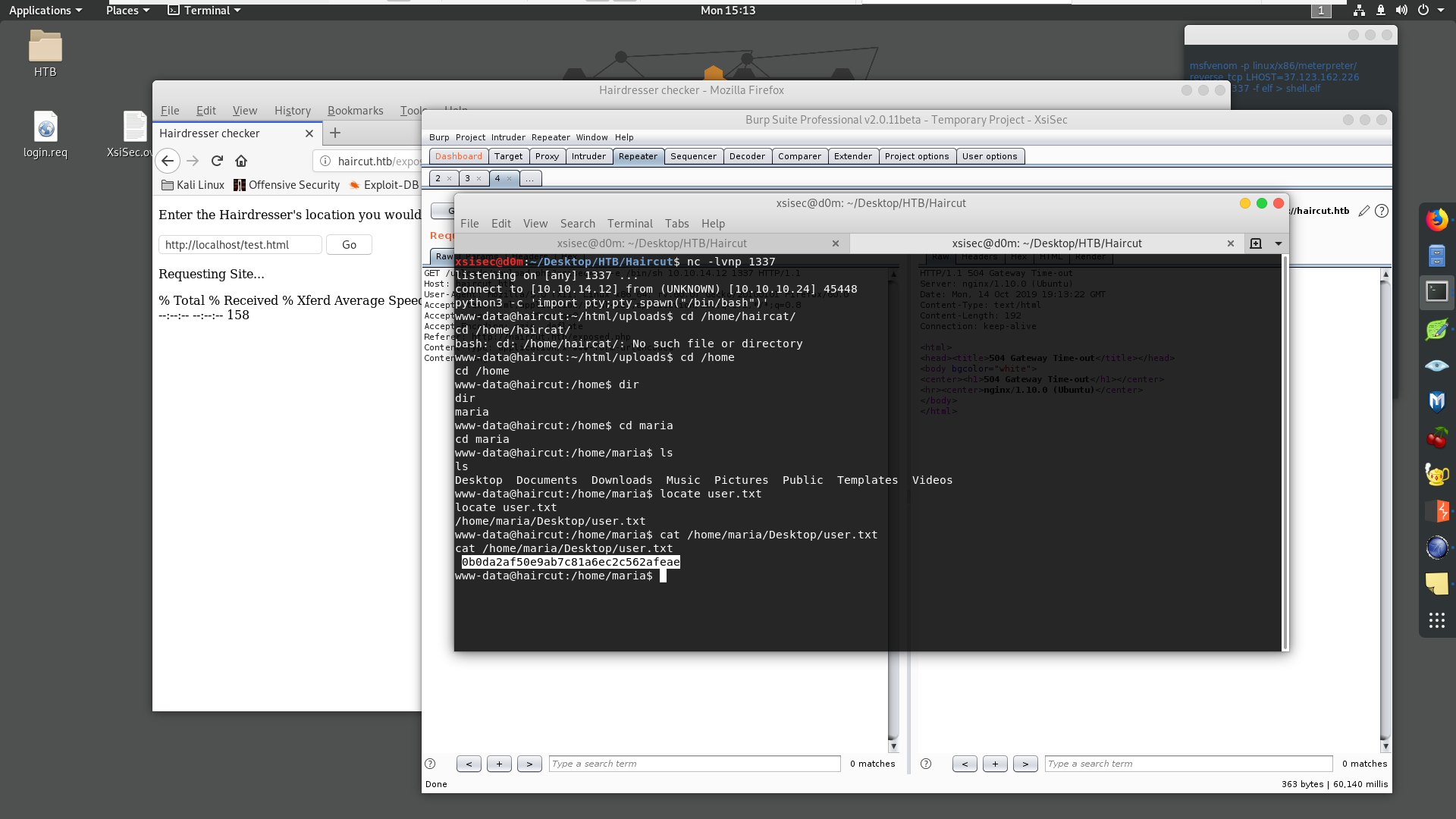The image size is (1456, 819).
Task: Close the first terminal tab
Action: click(836, 243)
